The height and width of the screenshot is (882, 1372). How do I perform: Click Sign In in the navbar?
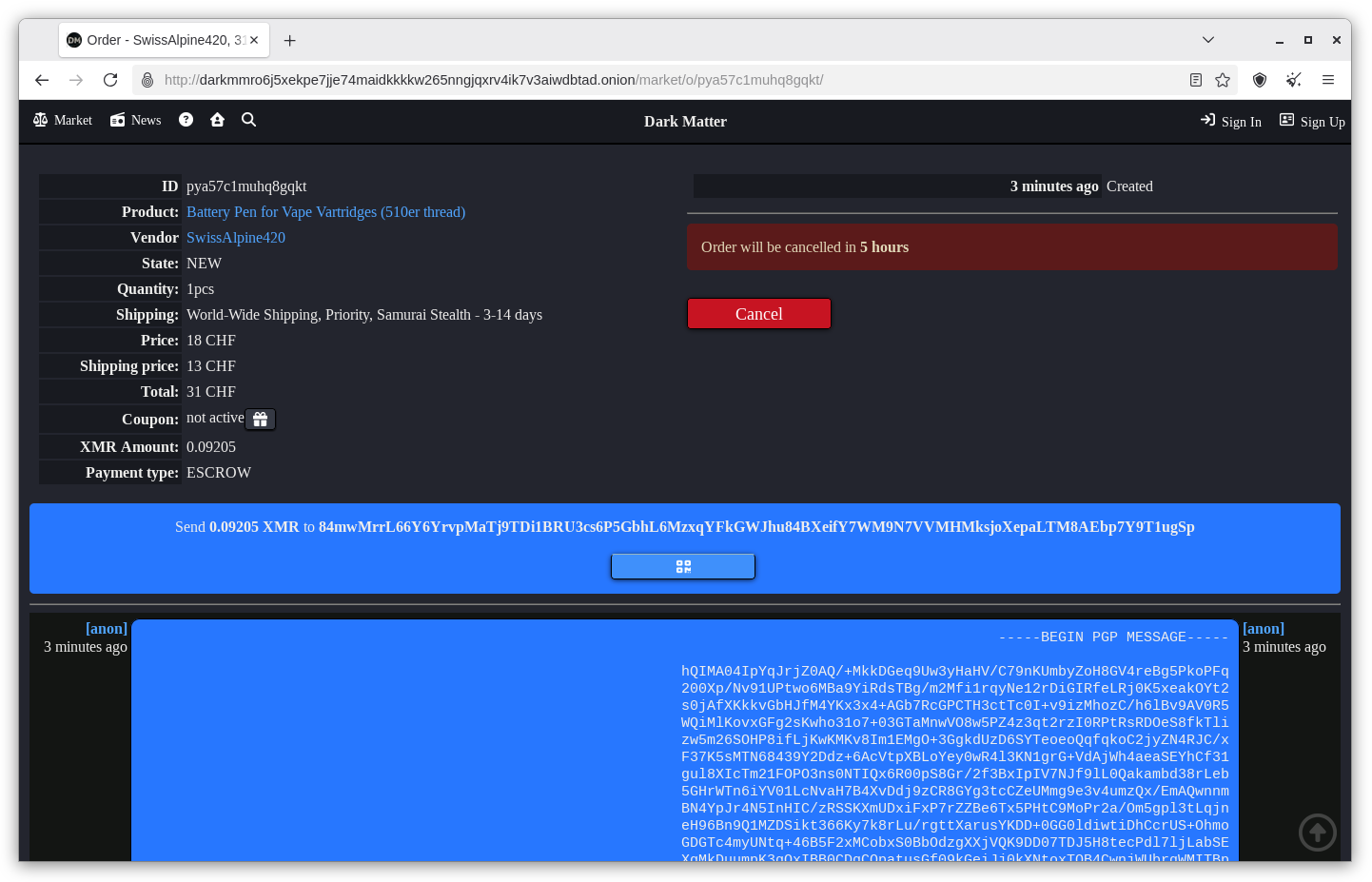point(1230,122)
